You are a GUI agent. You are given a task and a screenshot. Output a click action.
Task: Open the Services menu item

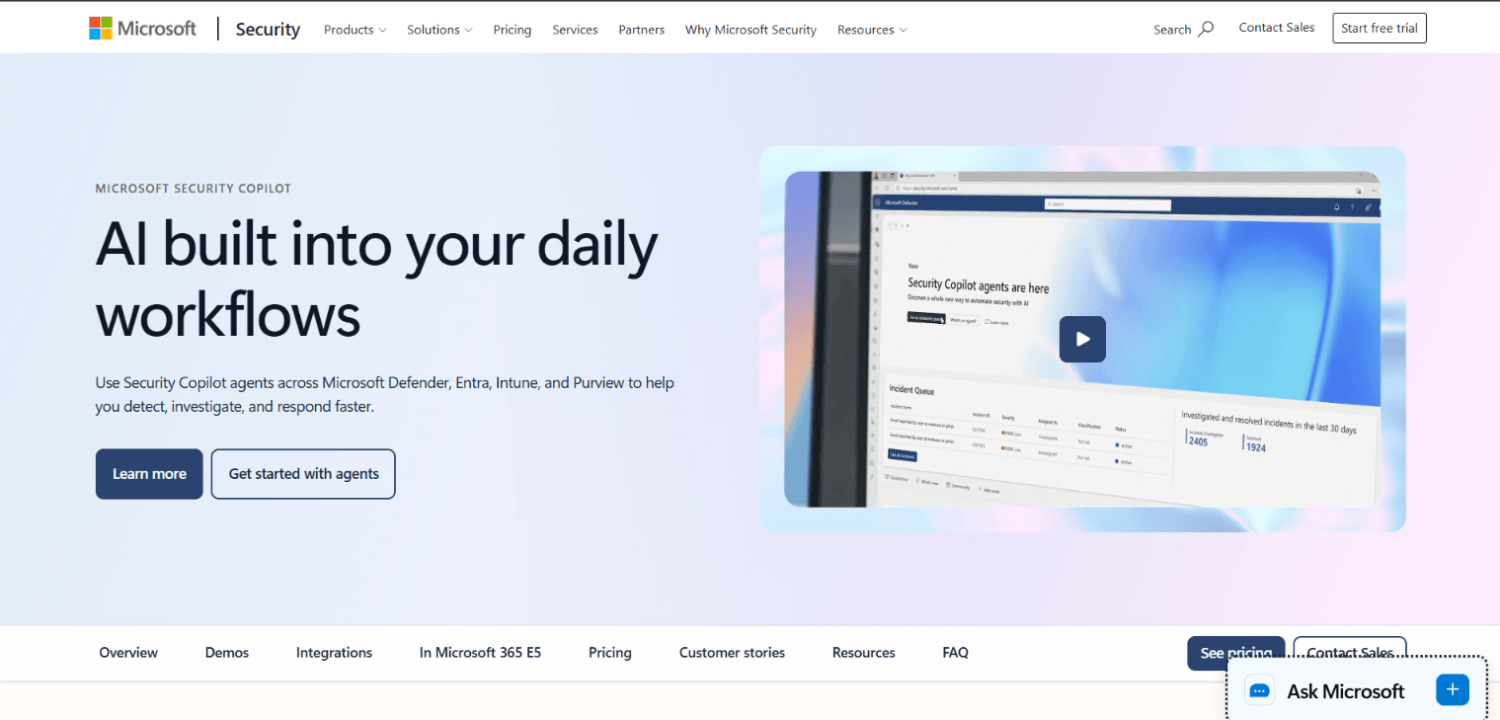pos(575,30)
